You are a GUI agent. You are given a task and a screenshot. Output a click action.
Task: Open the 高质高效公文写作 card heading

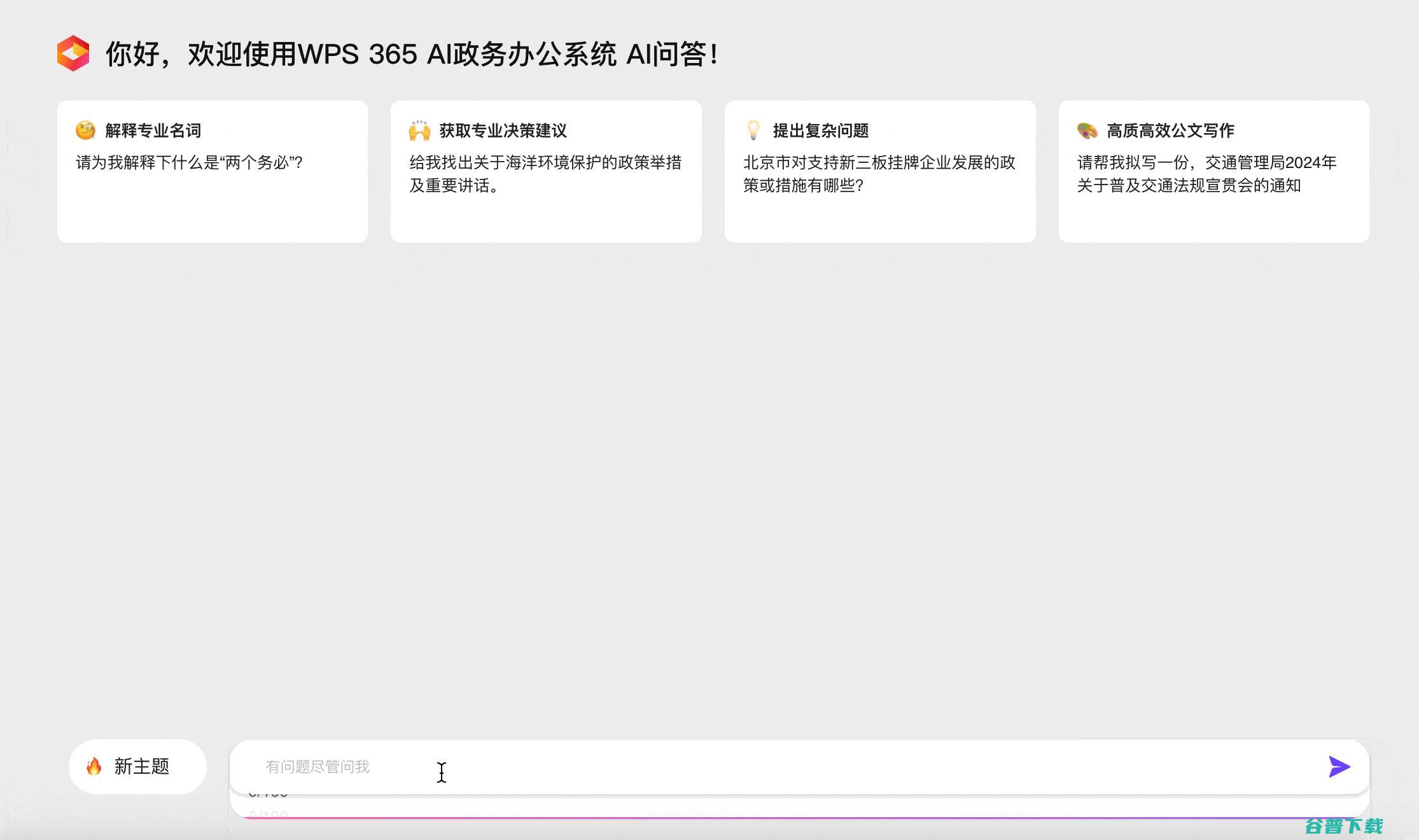(x=1171, y=130)
